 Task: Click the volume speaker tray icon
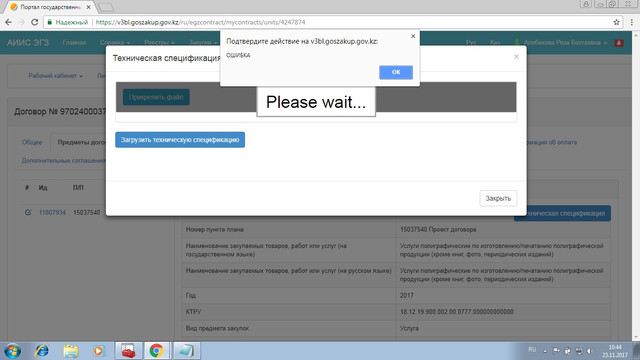pyautogui.click(x=590, y=351)
